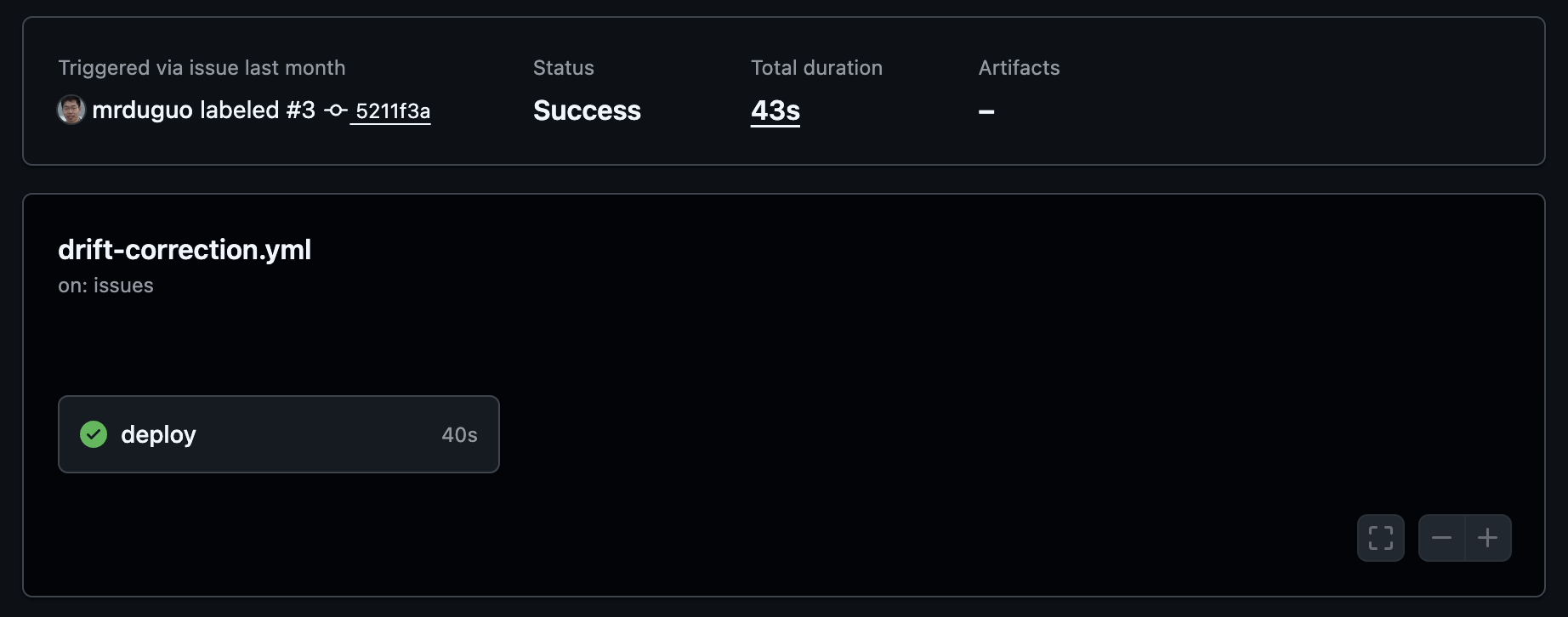1568x617 pixels.
Task: Click the "Triggered via issue last month" text
Action: tap(202, 68)
